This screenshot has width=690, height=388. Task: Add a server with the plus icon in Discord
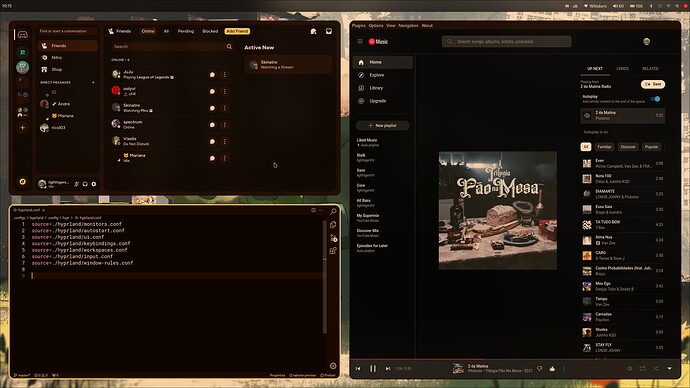[x=22, y=128]
